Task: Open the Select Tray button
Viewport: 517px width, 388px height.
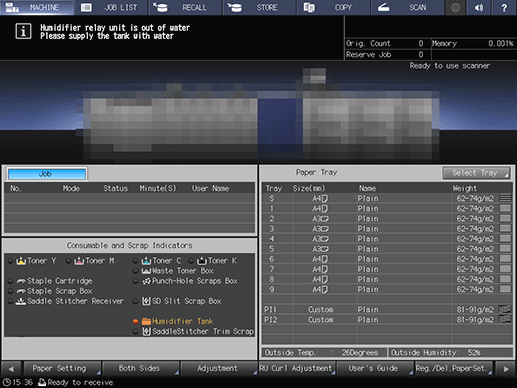Action: 476,173
